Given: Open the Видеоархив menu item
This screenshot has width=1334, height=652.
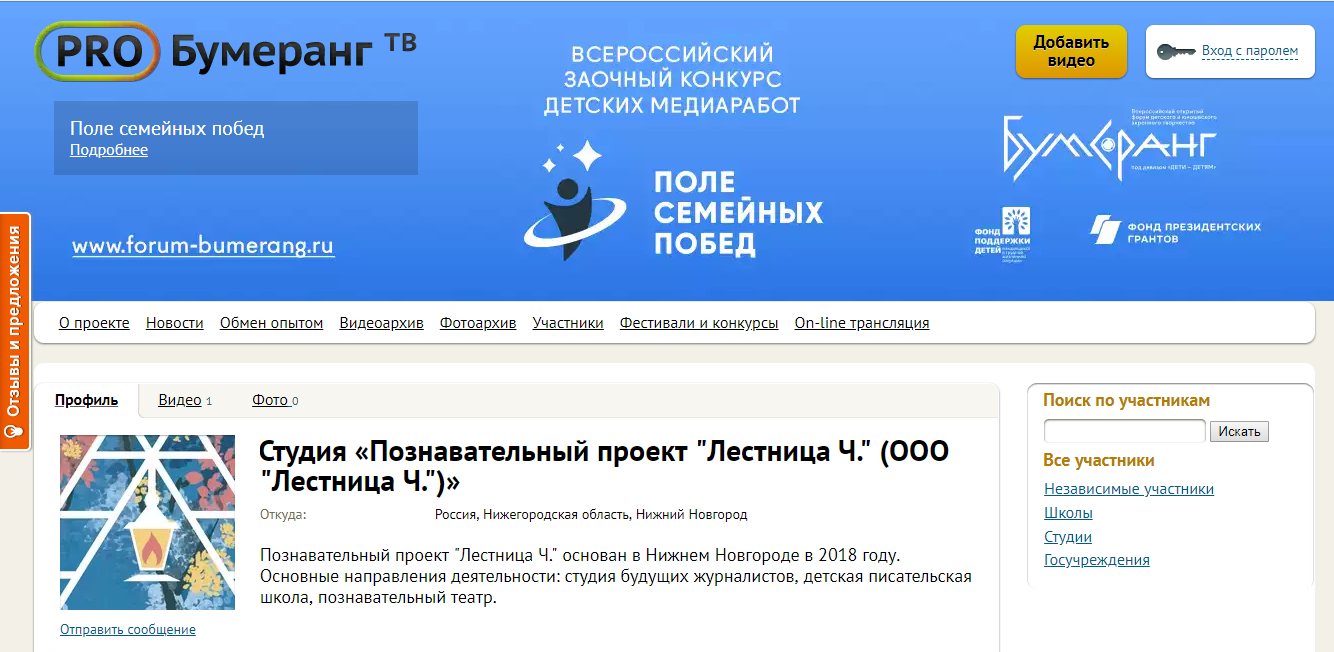Looking at the screenshot, I should [x=381, y=323].
